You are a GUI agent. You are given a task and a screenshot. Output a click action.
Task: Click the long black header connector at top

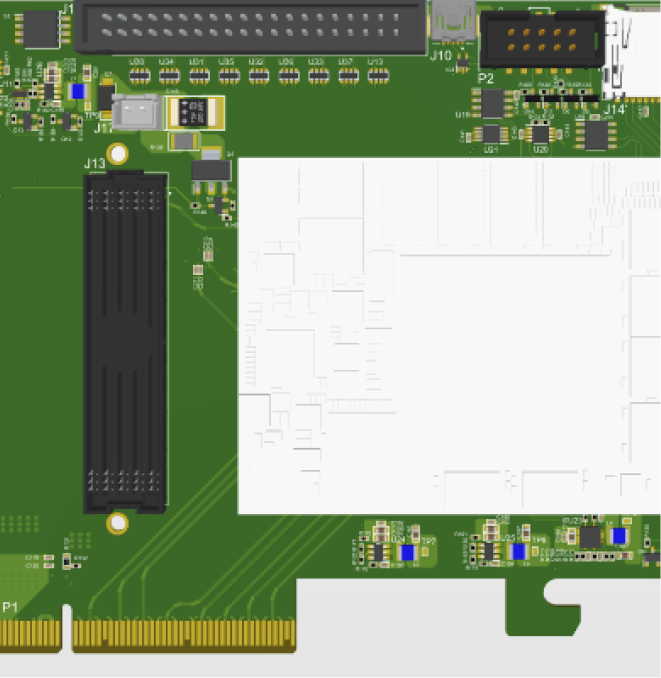[x=250, y=25]
